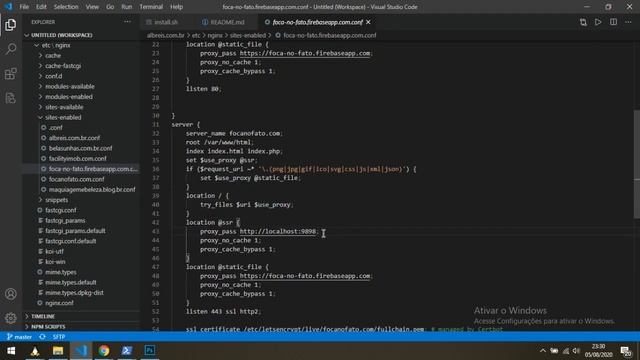This screenshot has width=640, height=360.
Task: Open the Accounts menu icon
Action: coord(11,294)
